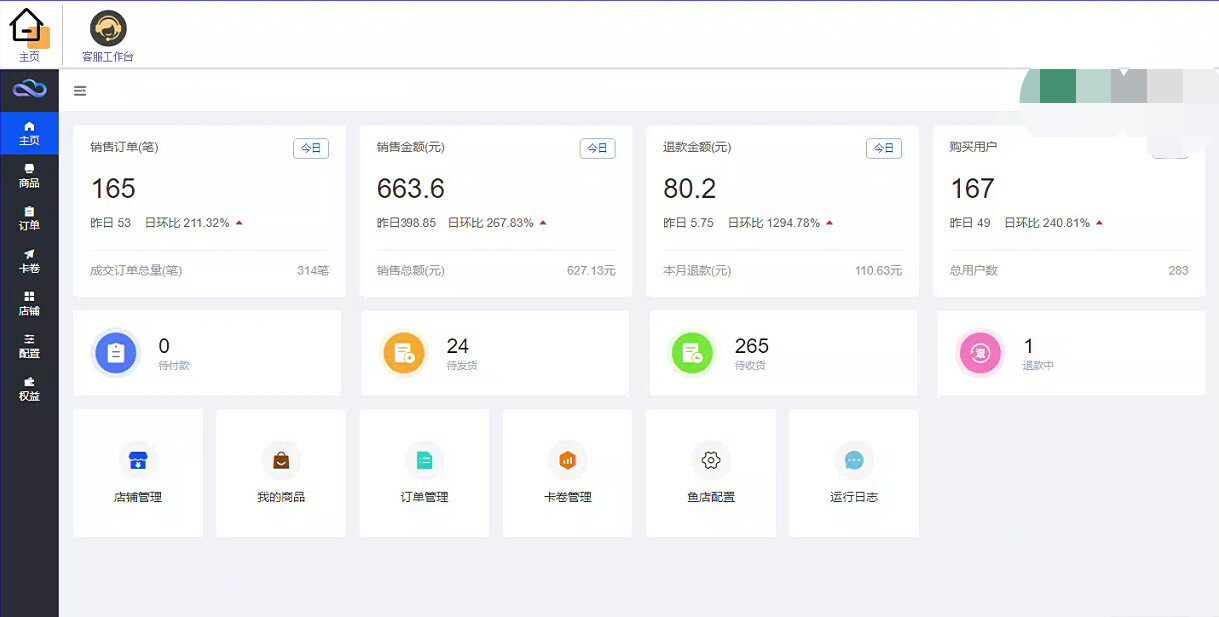The image size is (1219, 617).
Task: Open 运行日志 chat bubble icon shortcut
Action: (x=854, y=460)
